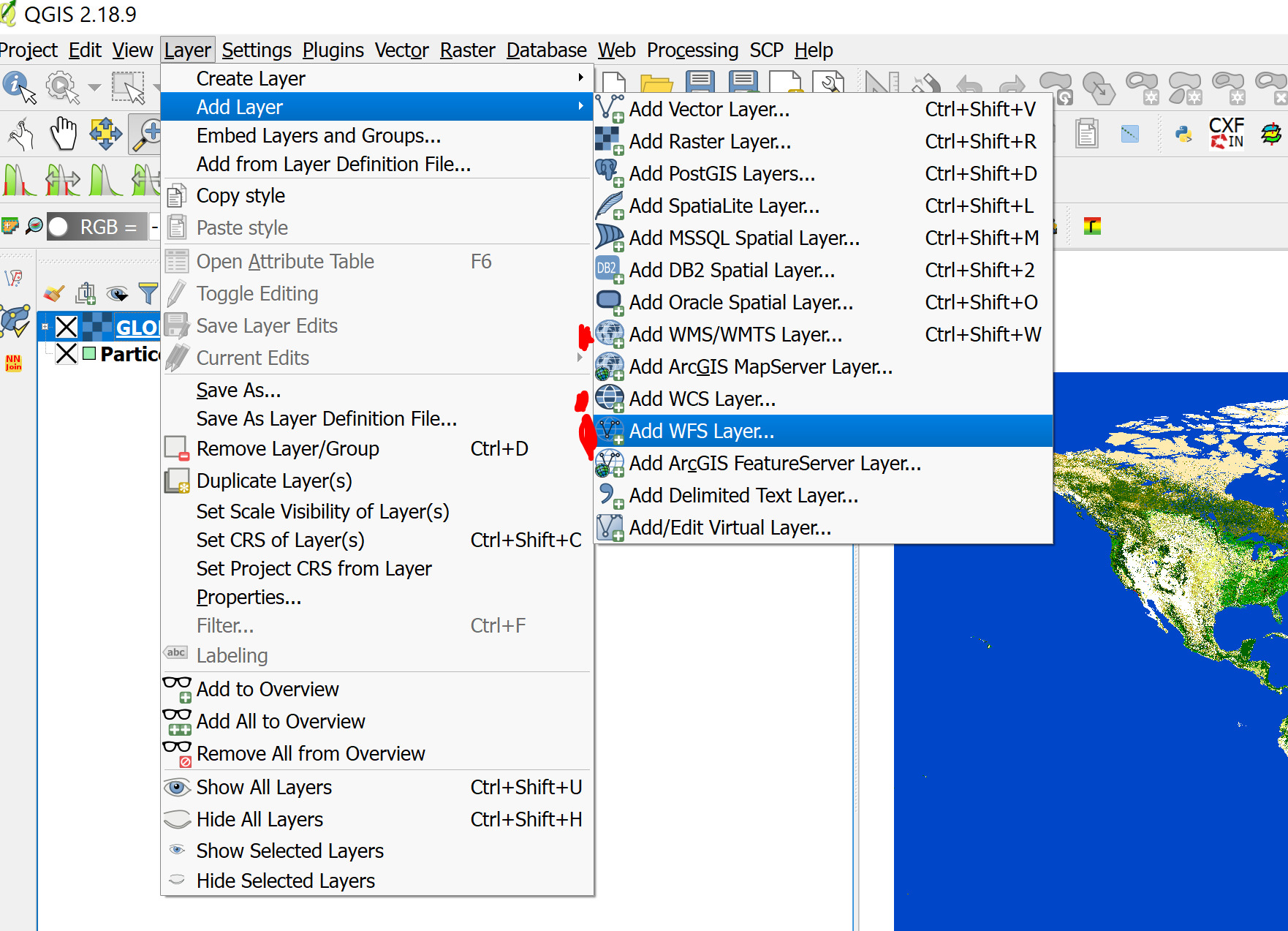Activate the Pan Map hand tool
Image resolution: width=1288 pixels, height=931 pixels.
(64, 134)
